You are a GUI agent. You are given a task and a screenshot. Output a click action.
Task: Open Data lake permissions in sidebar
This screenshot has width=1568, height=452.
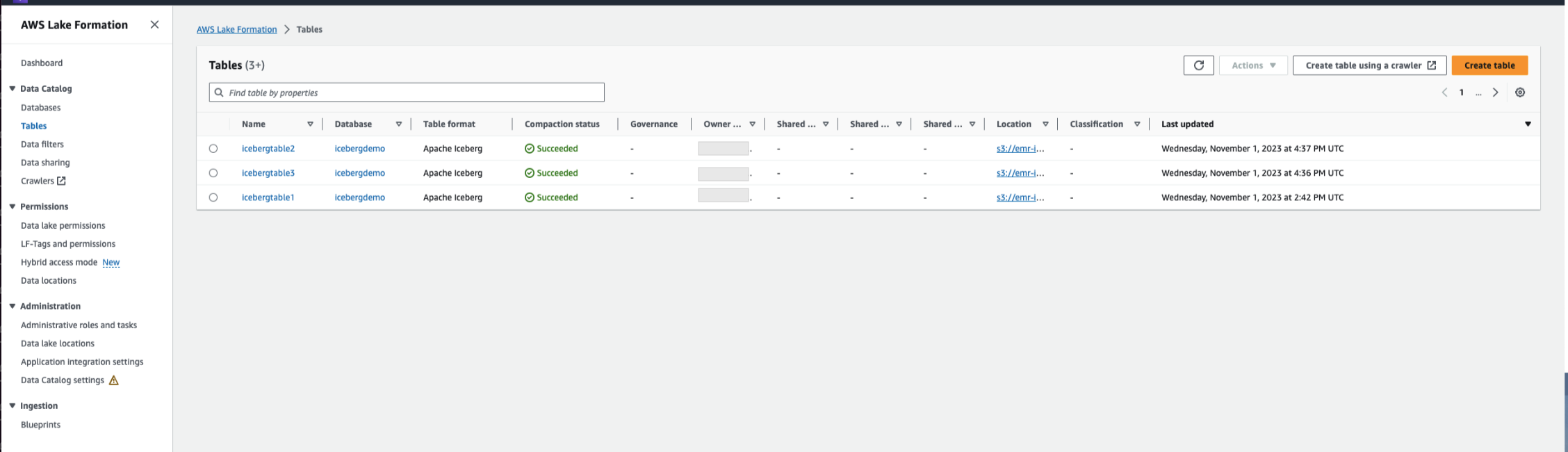[63, 226]
